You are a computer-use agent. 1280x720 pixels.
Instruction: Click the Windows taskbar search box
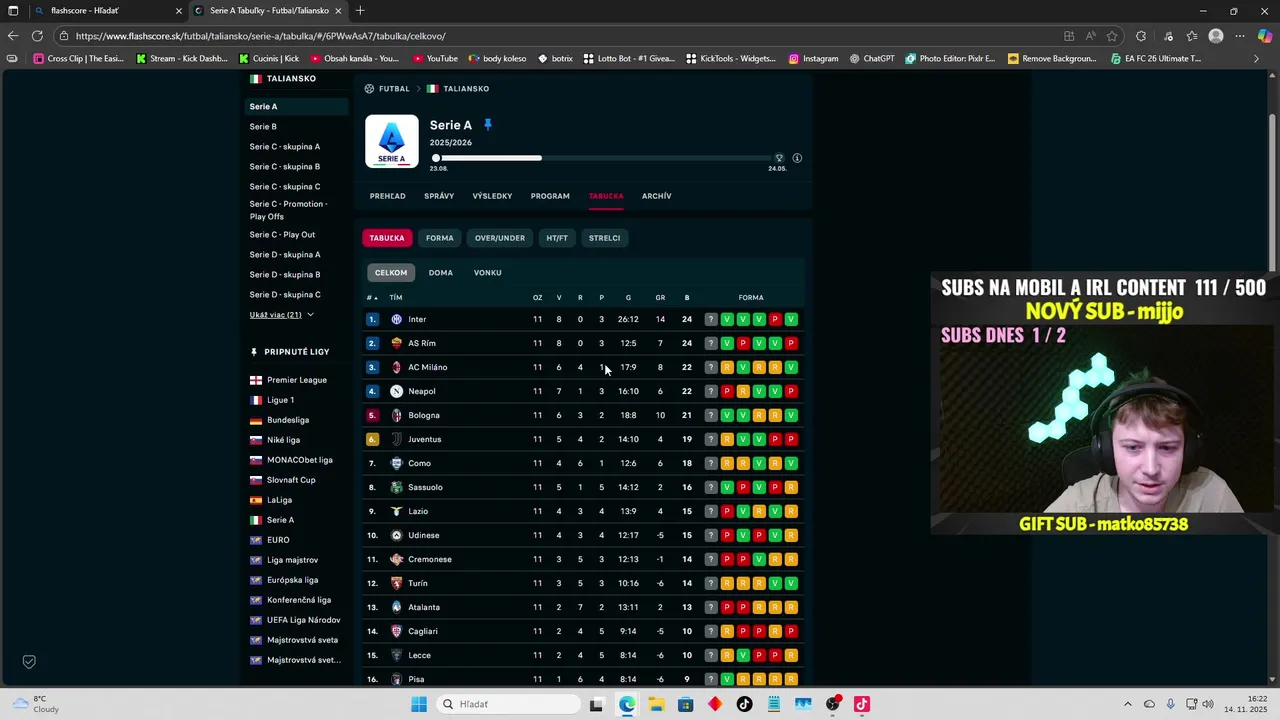(x=509, y=704)
